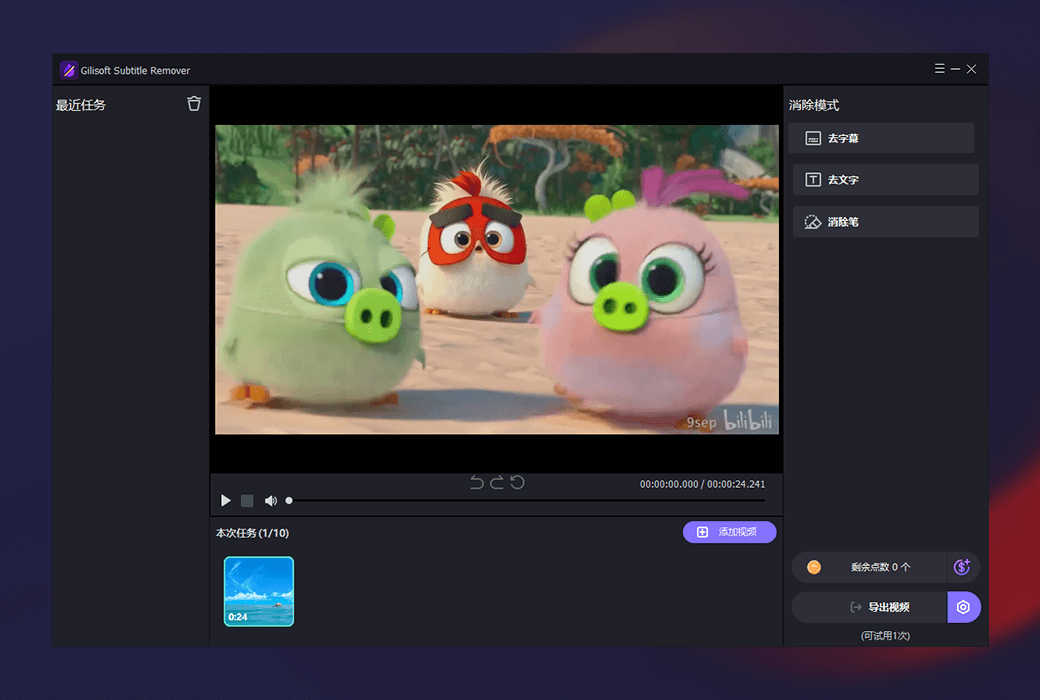Screen dimensions: 1040x700
Task: Click the video preview frame
Action: coord(497,279)
